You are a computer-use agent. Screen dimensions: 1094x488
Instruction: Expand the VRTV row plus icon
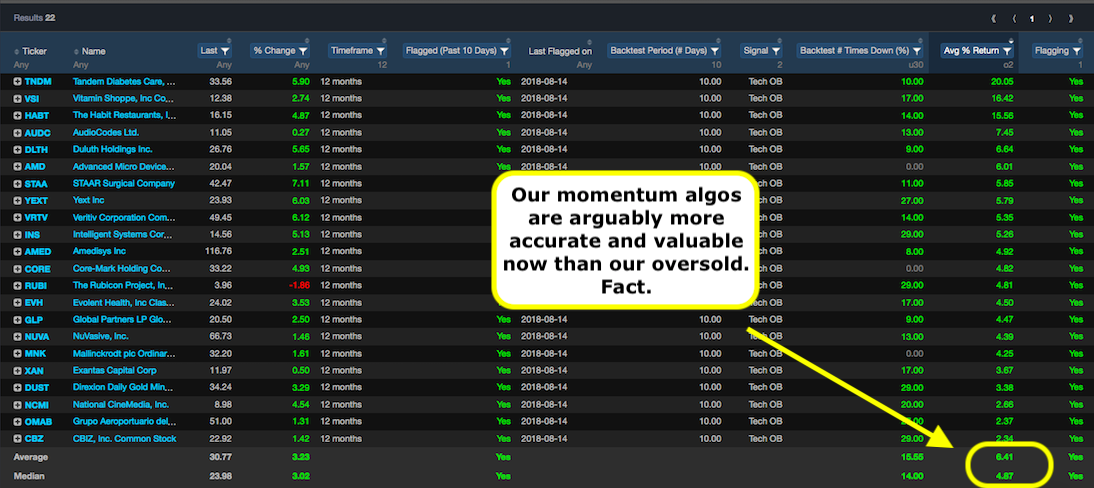pyautogui.click(x=17, y=217)
